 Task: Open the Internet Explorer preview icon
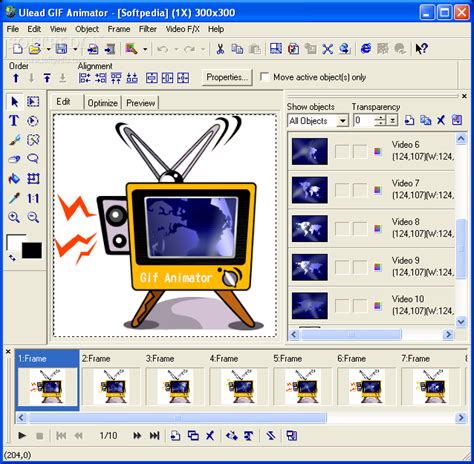pyautogui.click(x=366, y=49)
